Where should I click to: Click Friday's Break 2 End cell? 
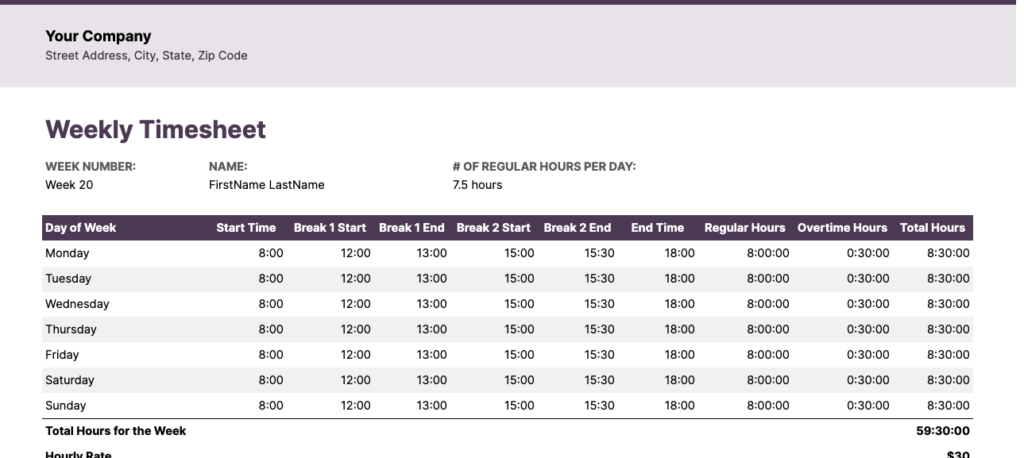(x=599, y=355)
